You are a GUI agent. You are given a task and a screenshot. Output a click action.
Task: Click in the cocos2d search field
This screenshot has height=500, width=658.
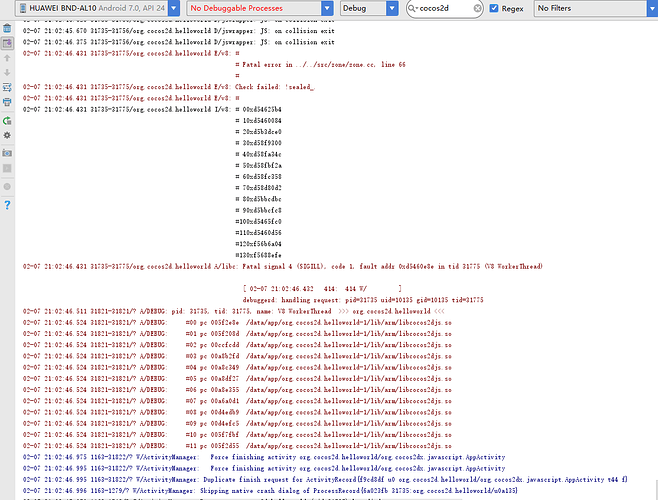coord(445,8)
